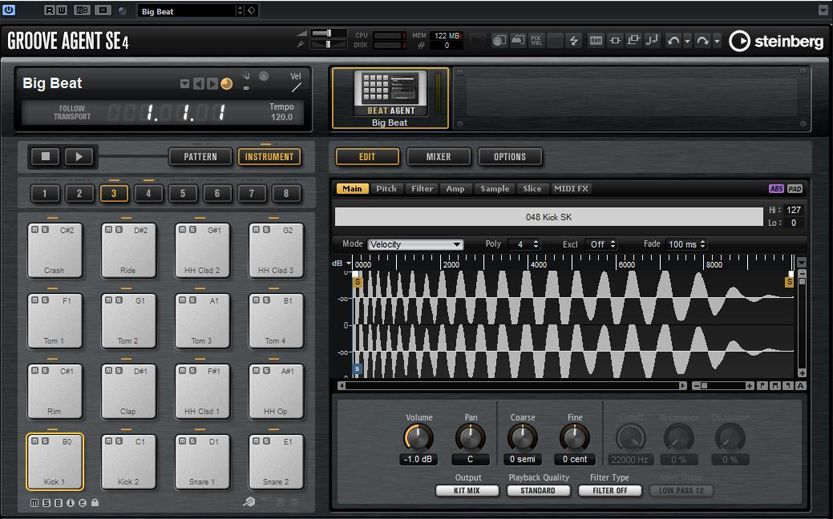The width and height of the screenshot is (833, 519).
Task: Open the Edit page
Action: 367,157
